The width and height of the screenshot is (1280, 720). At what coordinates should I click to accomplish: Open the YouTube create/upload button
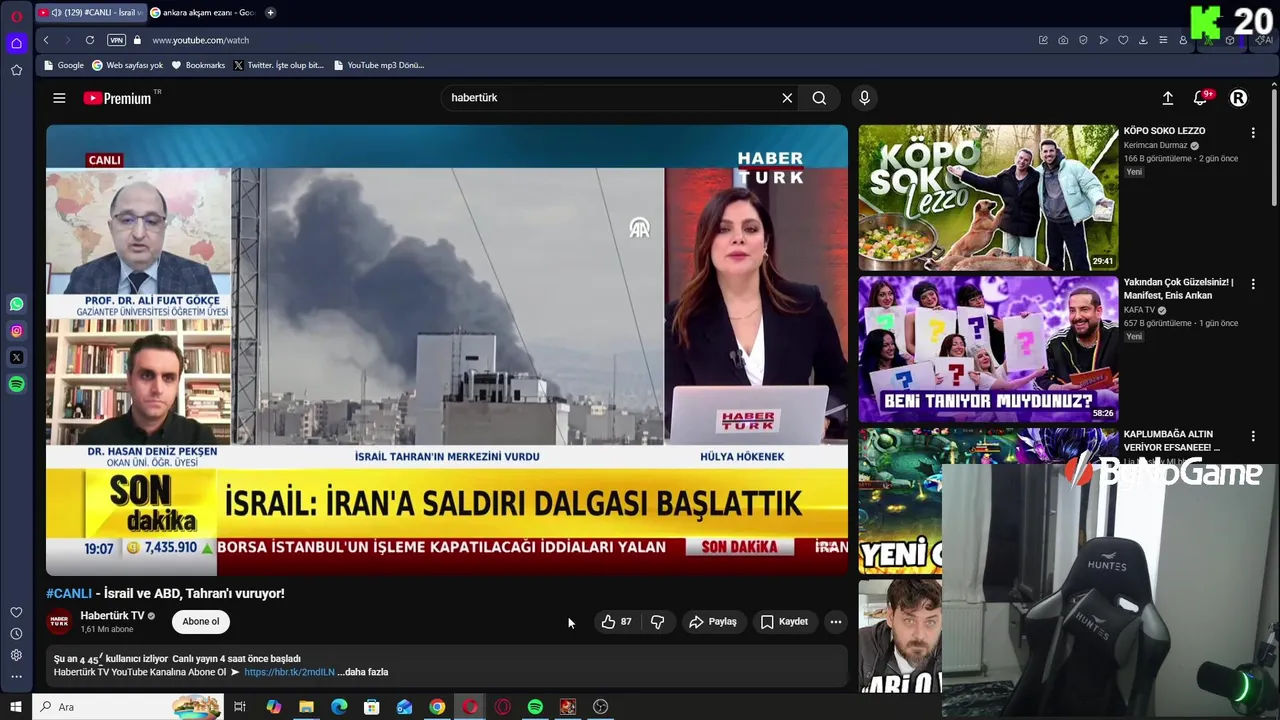[x=1167, y=98]
